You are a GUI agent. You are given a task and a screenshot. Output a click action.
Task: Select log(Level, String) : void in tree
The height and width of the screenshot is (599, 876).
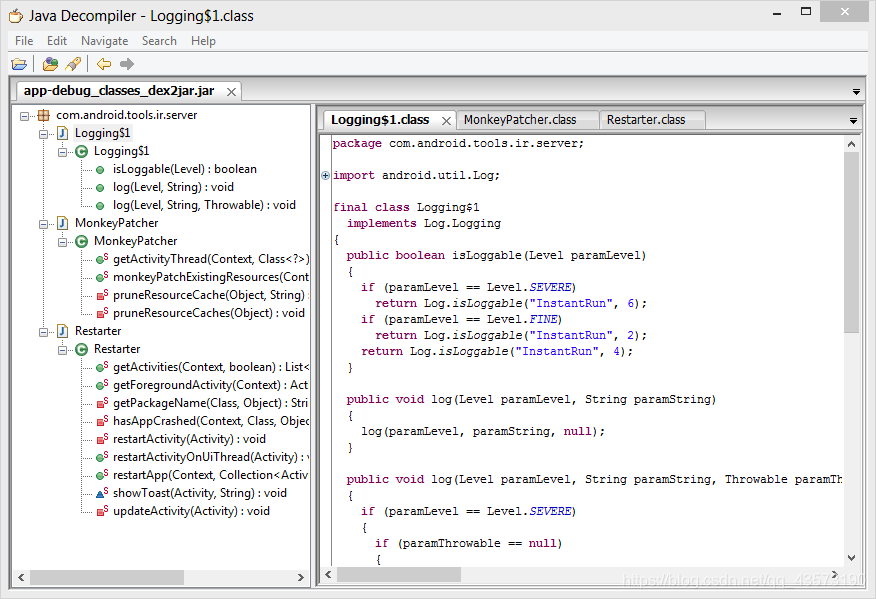(x=173, y=187)
